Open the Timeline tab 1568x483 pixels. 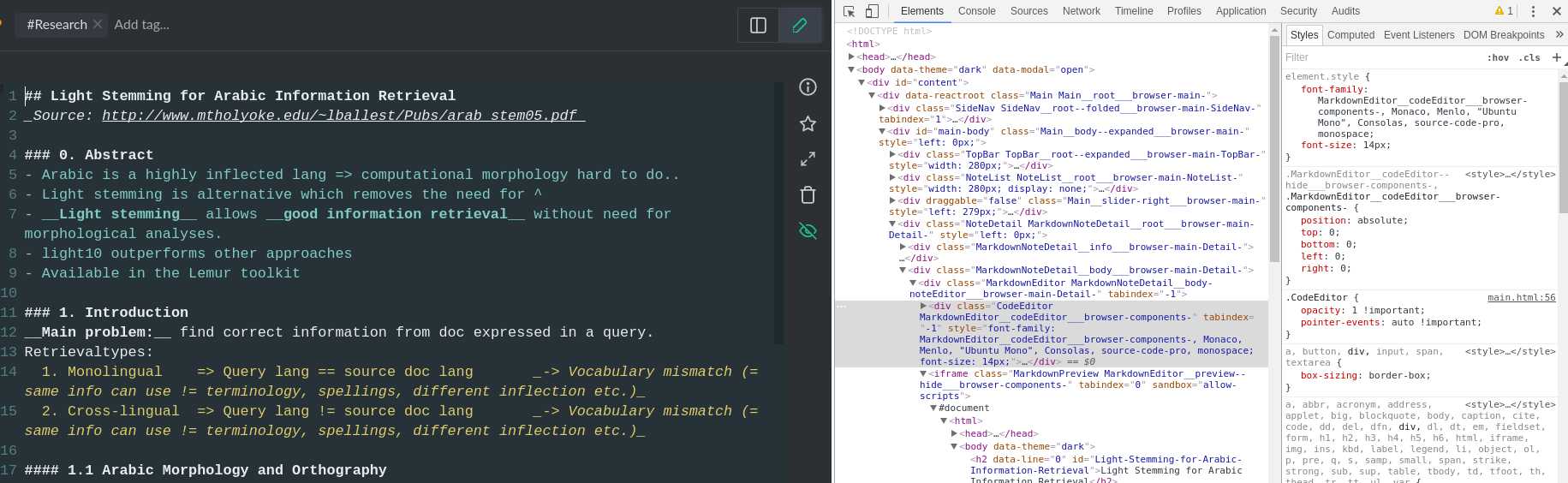pos(1134,11)
